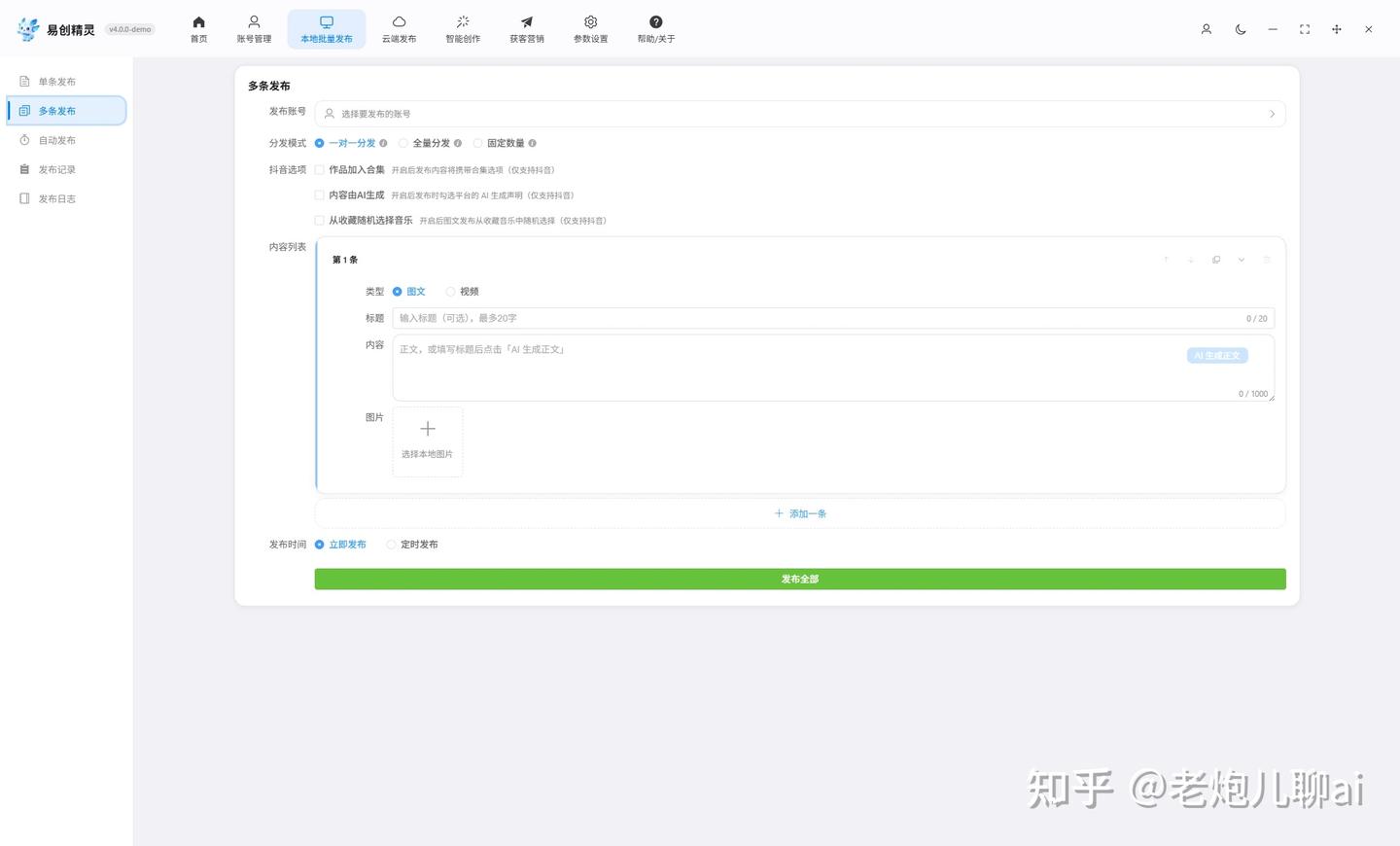Toggle dark mode moon icon
This screenshot has height=846, width=1400.
pos(1241,29)
